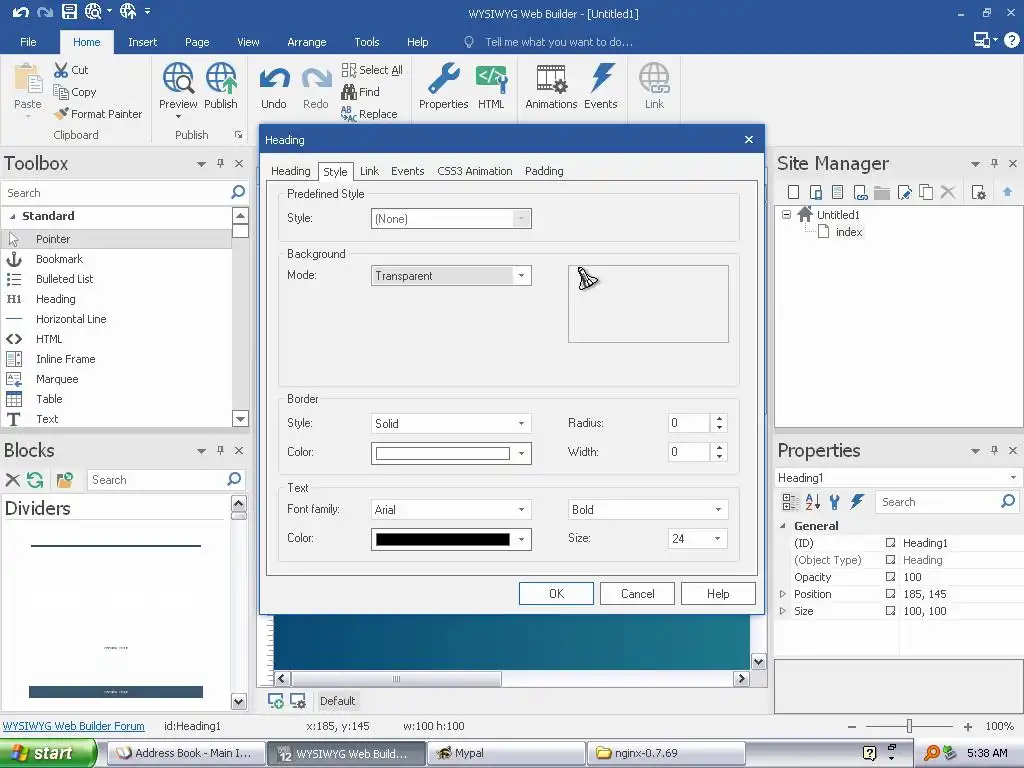1024x768 pixels.
Task: Open the Font family dropdown
Action: coord(451,509)
